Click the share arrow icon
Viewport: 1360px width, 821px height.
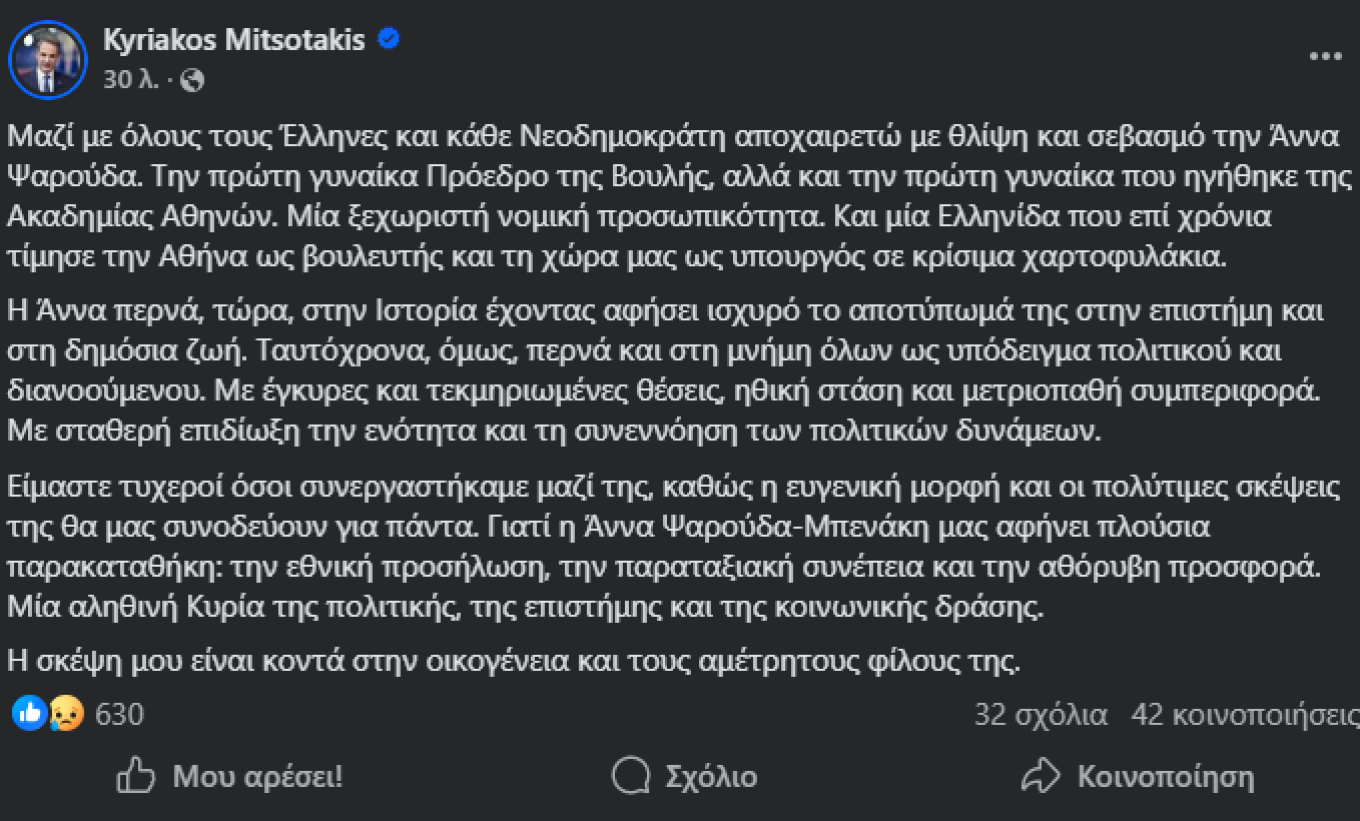click(1040, 776)
